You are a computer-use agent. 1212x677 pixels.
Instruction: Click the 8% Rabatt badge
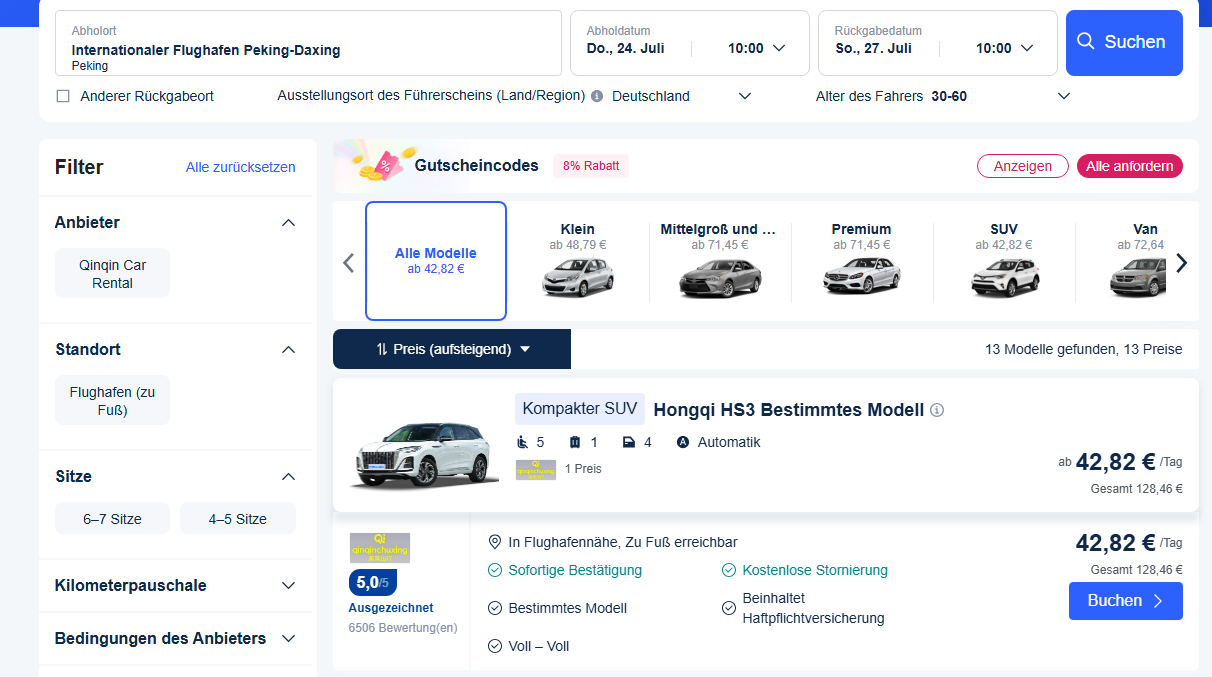coord(591,166)
